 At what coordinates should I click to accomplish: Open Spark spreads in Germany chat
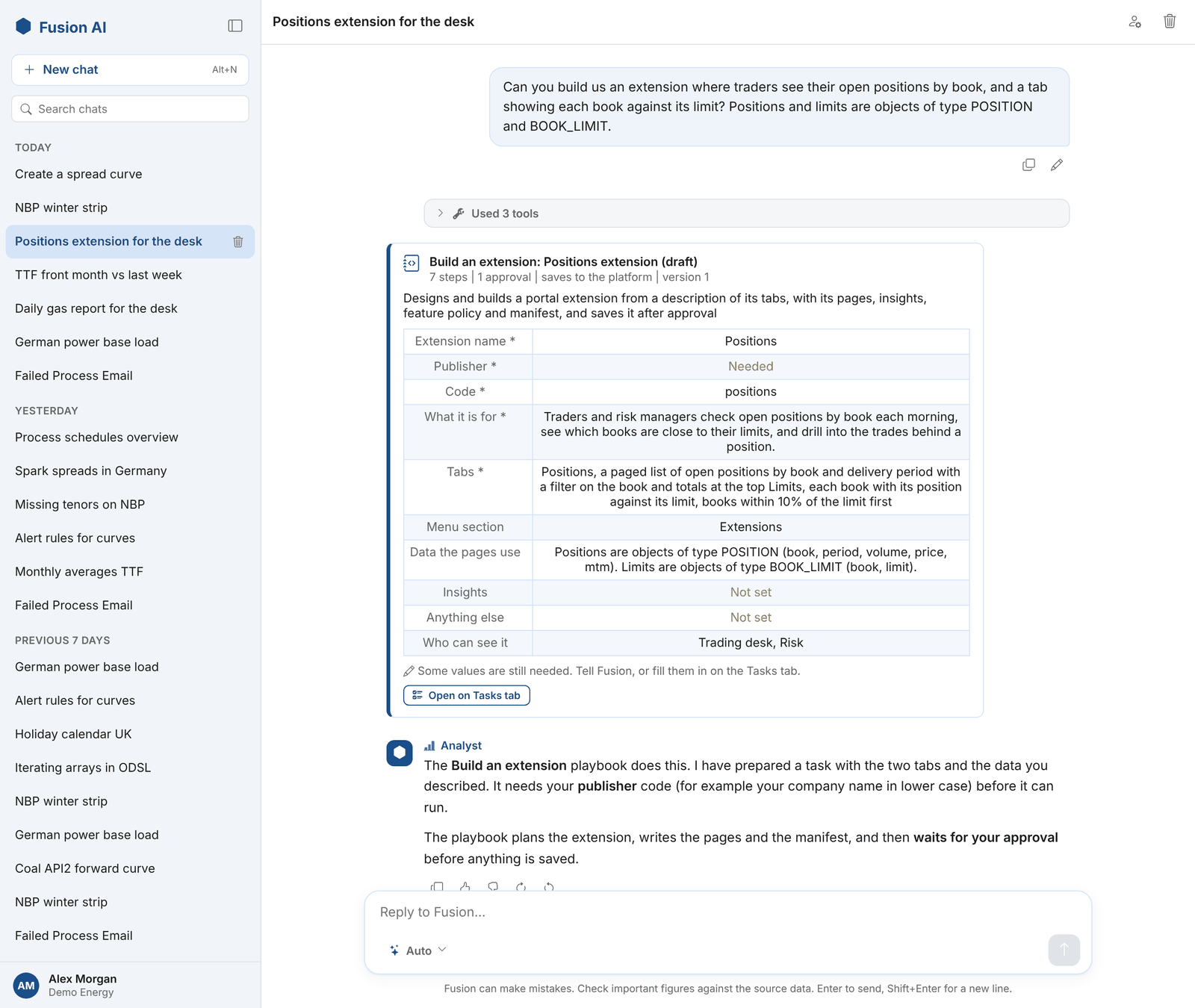tap(130, 471)
